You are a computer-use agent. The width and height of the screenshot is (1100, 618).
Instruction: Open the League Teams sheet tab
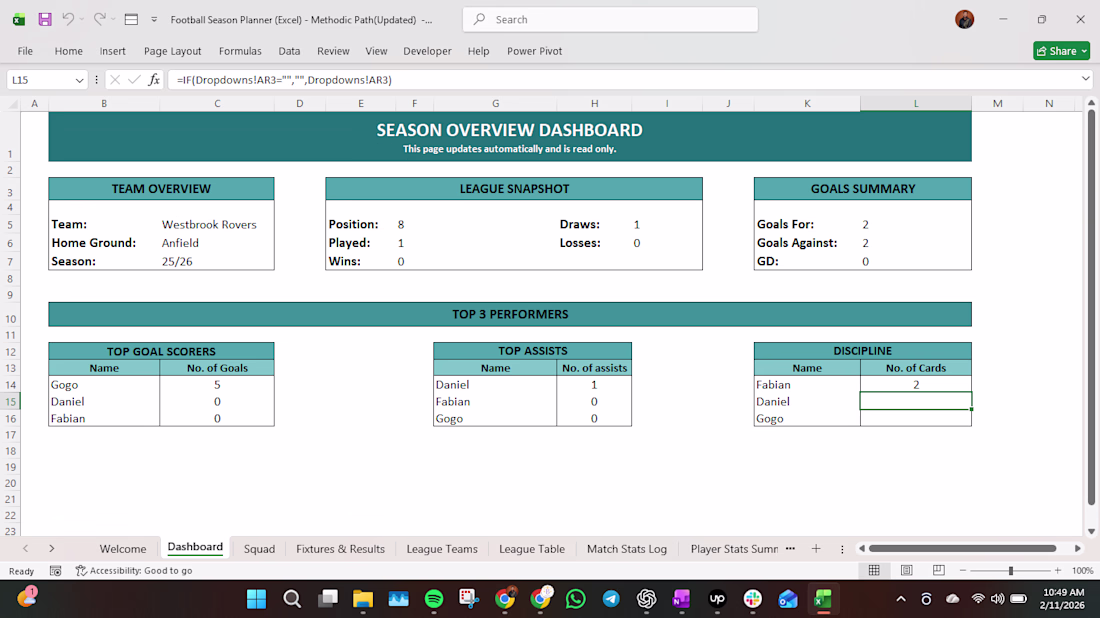(442, 549)
